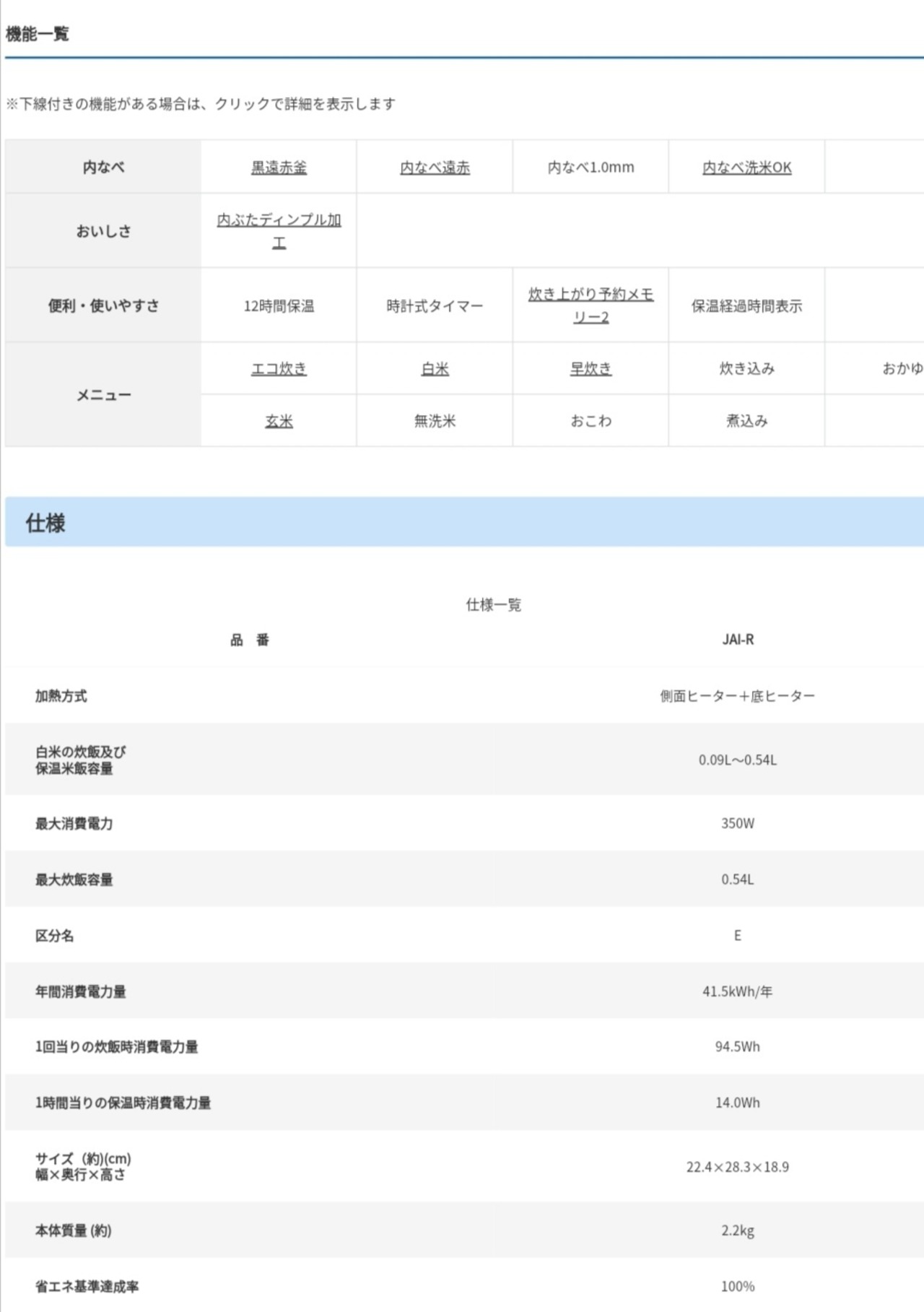
Task: Click the 時計式タイマー cell
Action: [435, 306]
